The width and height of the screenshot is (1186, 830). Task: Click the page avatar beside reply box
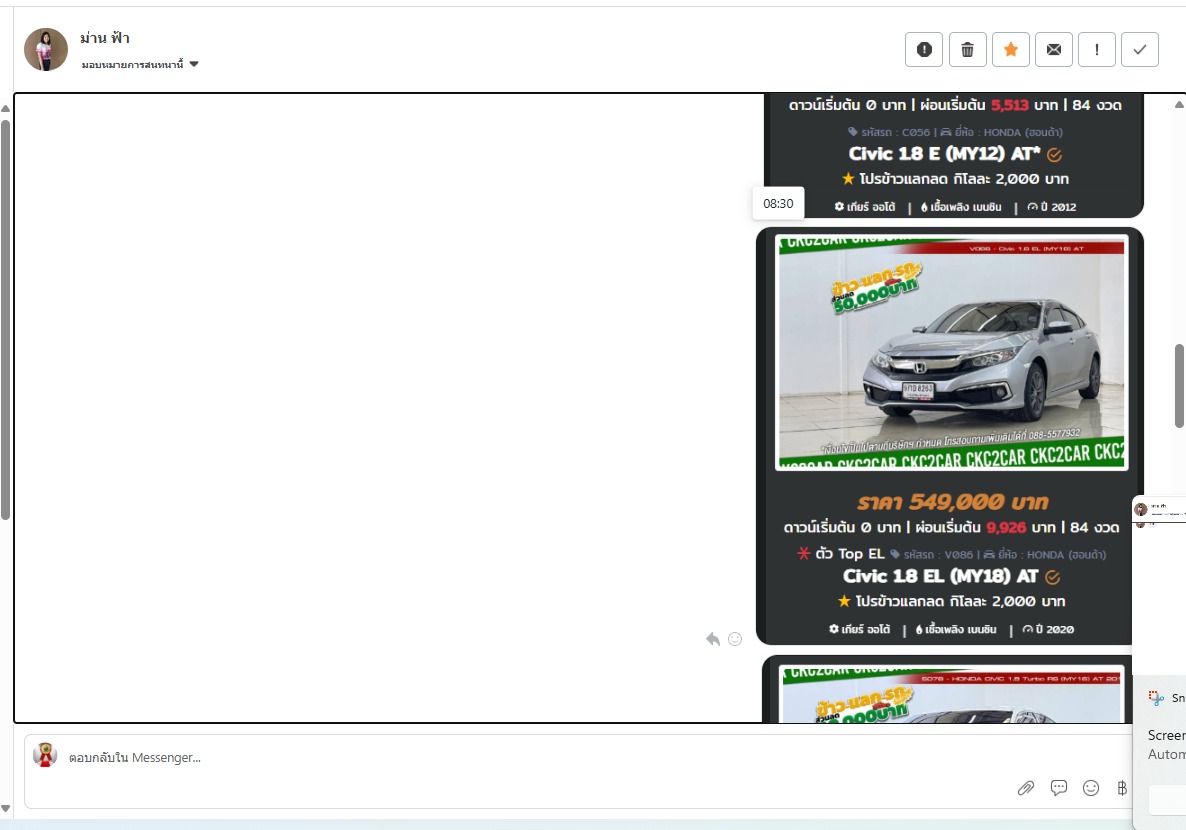(45, 754)
